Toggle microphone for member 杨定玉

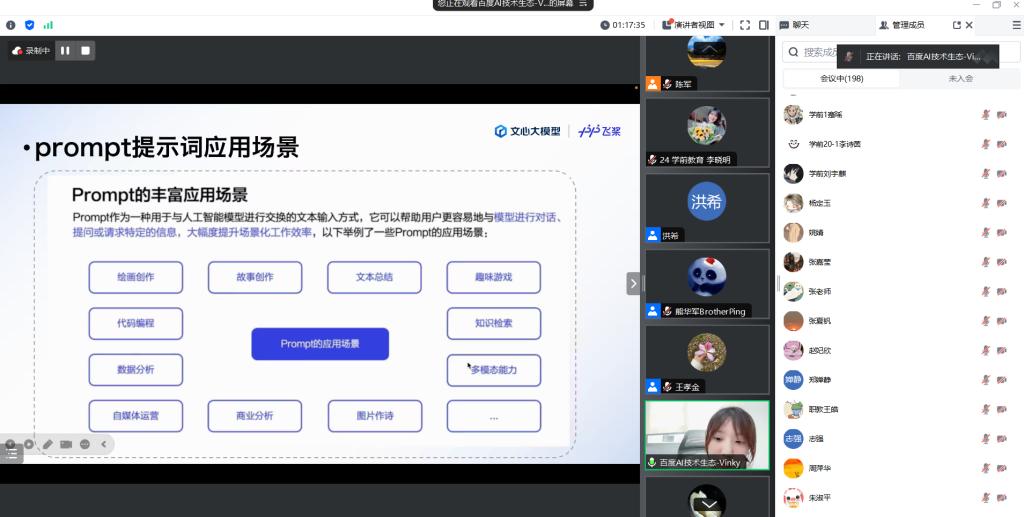coord(985,203)
